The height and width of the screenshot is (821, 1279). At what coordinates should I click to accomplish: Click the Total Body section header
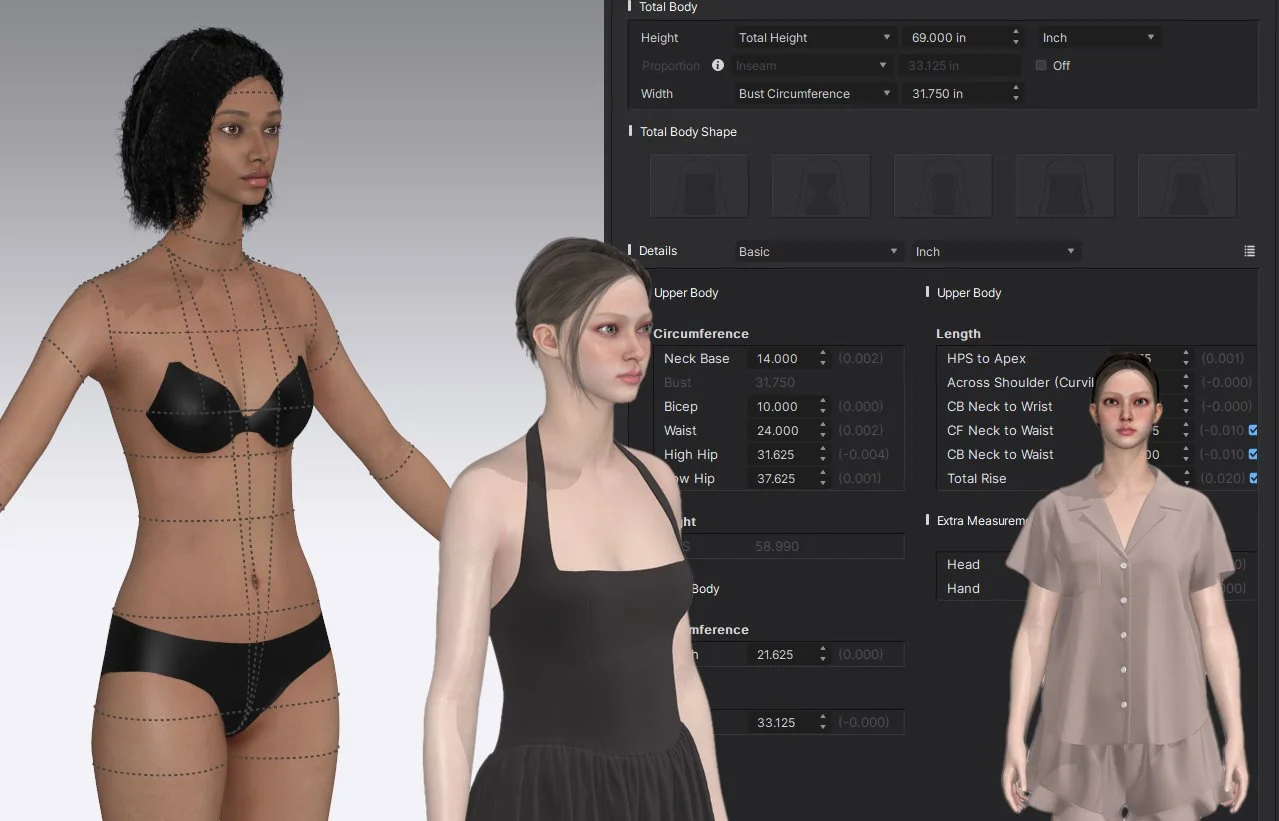(668, 7)
